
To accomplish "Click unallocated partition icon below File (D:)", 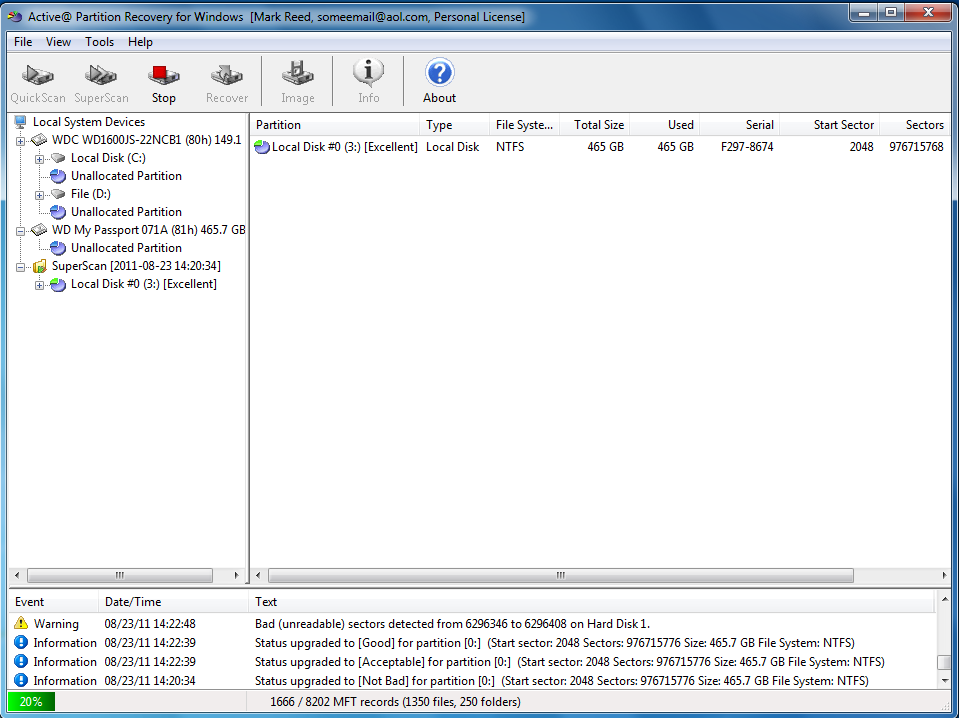I will [x=58, y=212].
